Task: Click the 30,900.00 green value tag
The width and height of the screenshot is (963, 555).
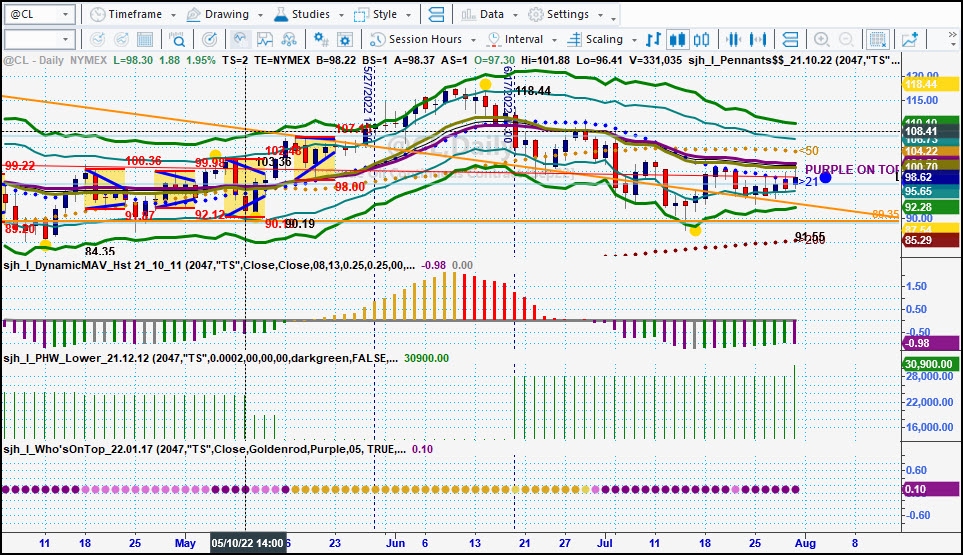Action: pos(930,364)
